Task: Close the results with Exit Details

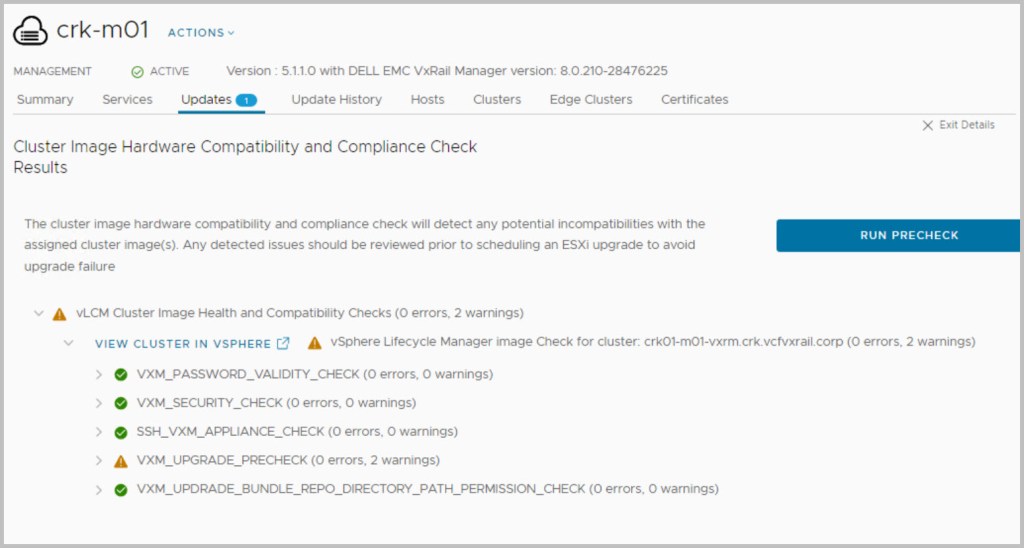Action: point(958,125)
